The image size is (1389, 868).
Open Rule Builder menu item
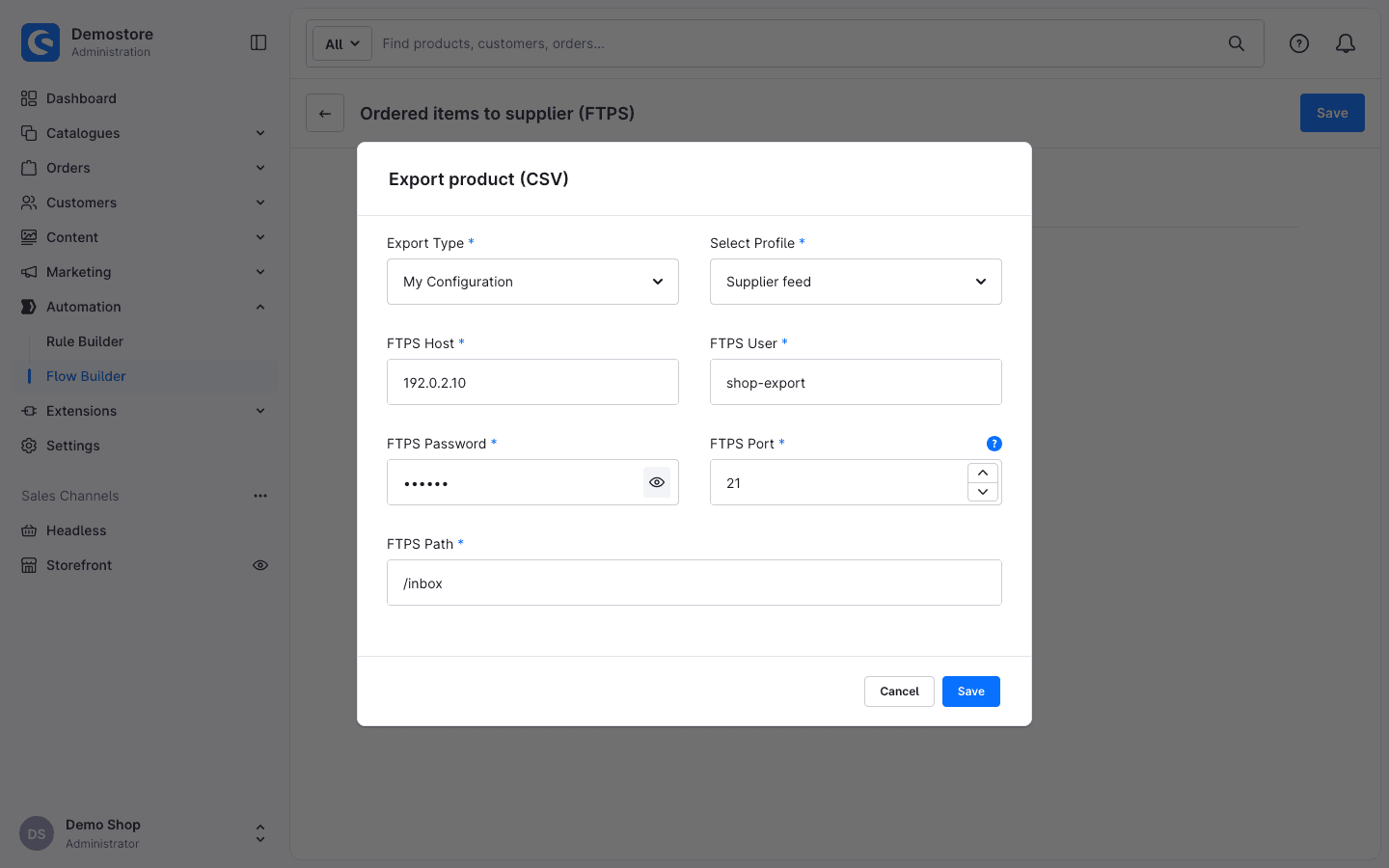[85, 341]
